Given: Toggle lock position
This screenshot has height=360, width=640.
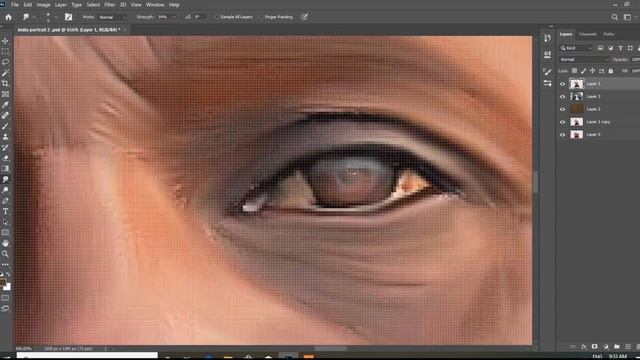Looking at the screenshot, I should pyautogui.click(x=592, y=71).
